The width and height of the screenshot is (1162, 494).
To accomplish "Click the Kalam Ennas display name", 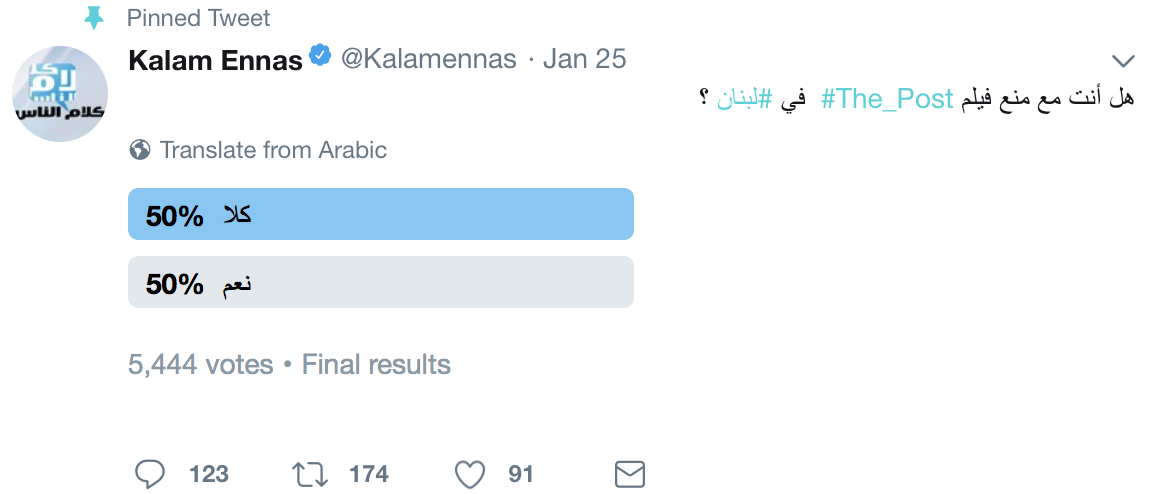I will (x=215, y=60).
